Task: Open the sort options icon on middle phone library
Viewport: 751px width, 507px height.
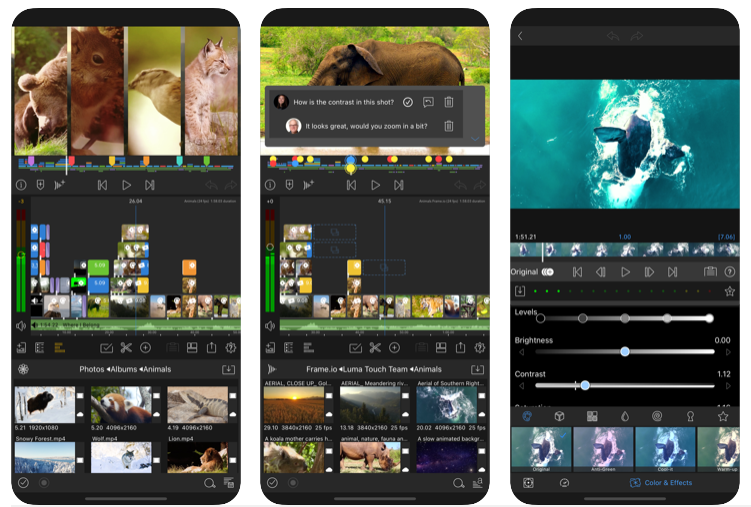Action: pyautogui.click(x=478, y=483)
